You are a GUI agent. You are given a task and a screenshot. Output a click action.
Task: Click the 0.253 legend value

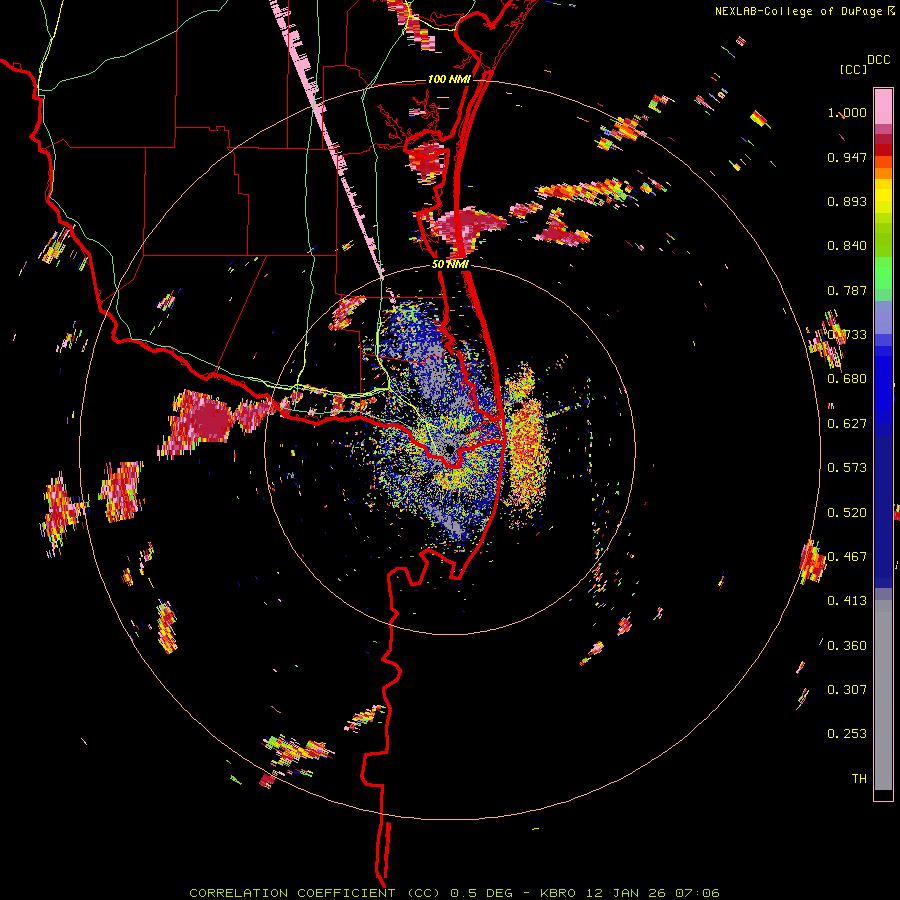[847, 734]
